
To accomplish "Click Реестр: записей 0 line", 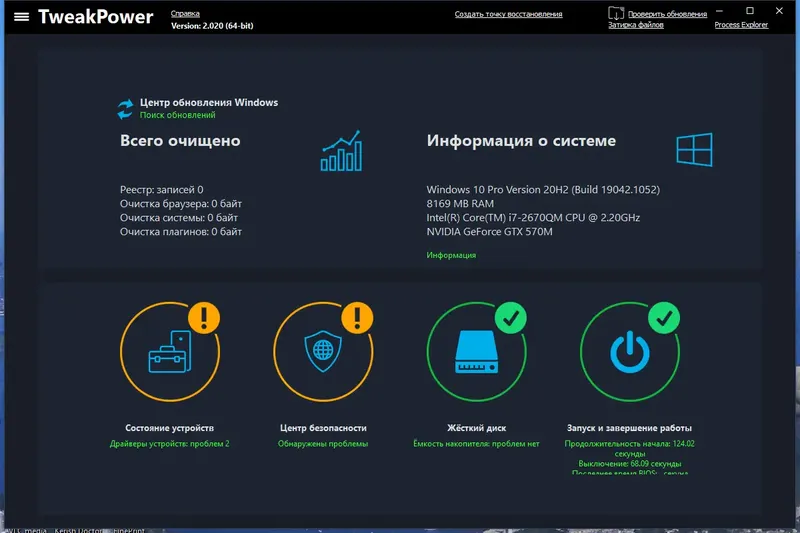I will point(161,190).
